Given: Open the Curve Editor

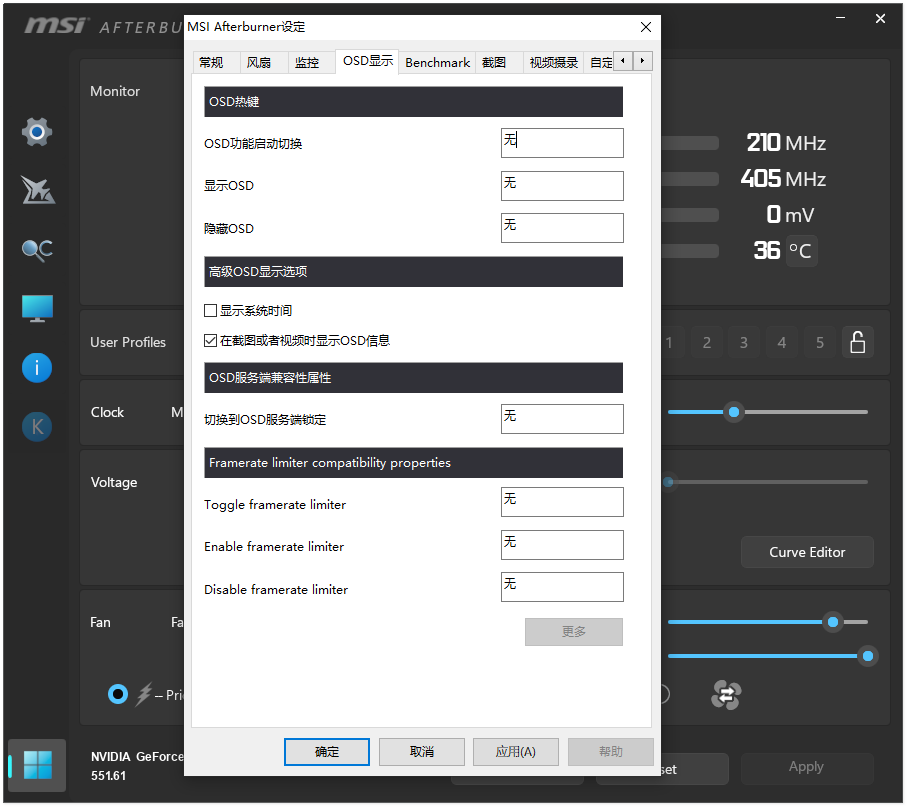Looking at the screenshot, I should (x=807, y=552).
